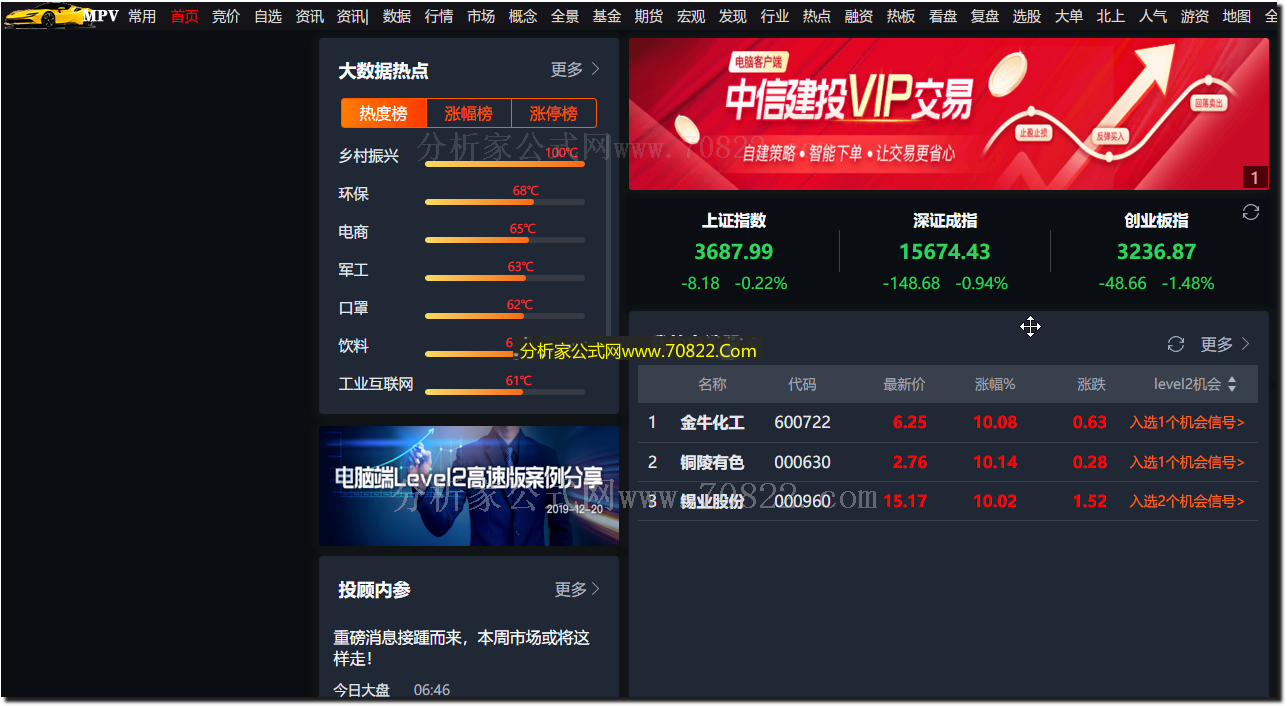The height and width of the screenshot is (706, 1287).
Task: Open 入选1个机会信号 for 铜陵有色
Action: (x=1187, y=462)
